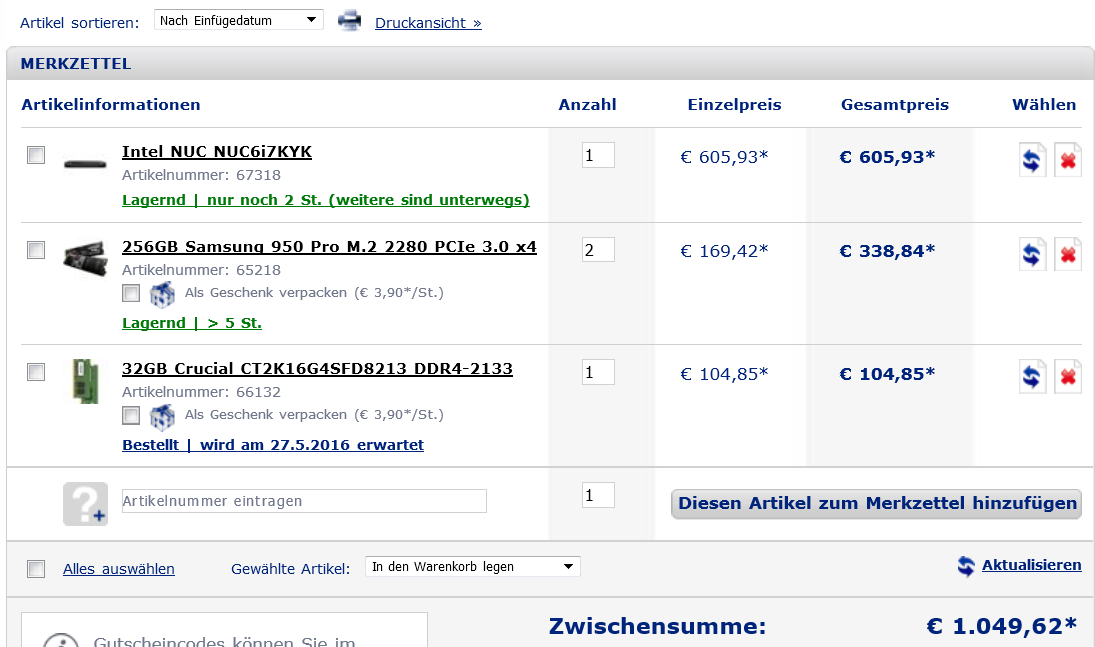Screen dimensions: 1095x647
Task: Click refresh icon for Samsung 950 Pro row
Action: [1032, 254]
